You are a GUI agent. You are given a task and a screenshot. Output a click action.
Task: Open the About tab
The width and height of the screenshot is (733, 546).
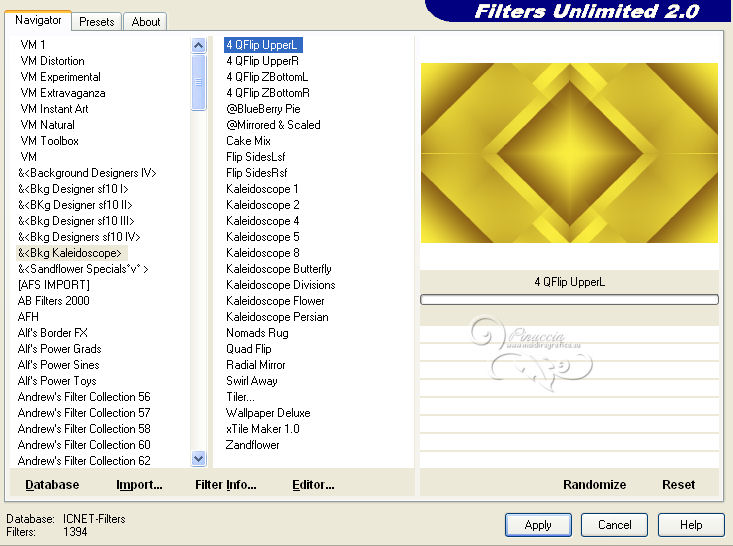(145, 22)
